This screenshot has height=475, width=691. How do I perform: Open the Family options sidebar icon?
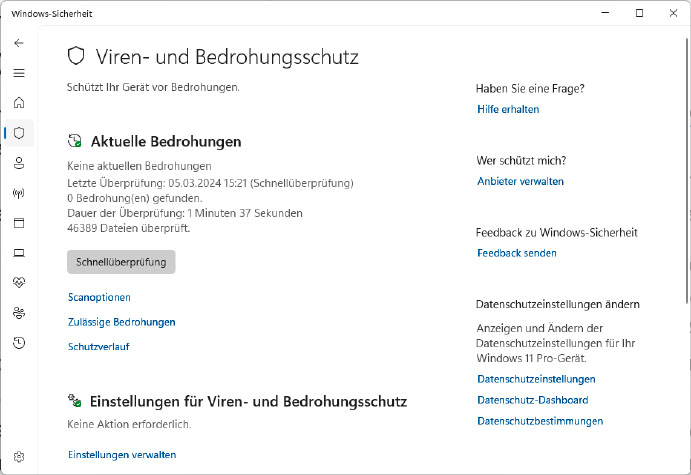point(19,313)
